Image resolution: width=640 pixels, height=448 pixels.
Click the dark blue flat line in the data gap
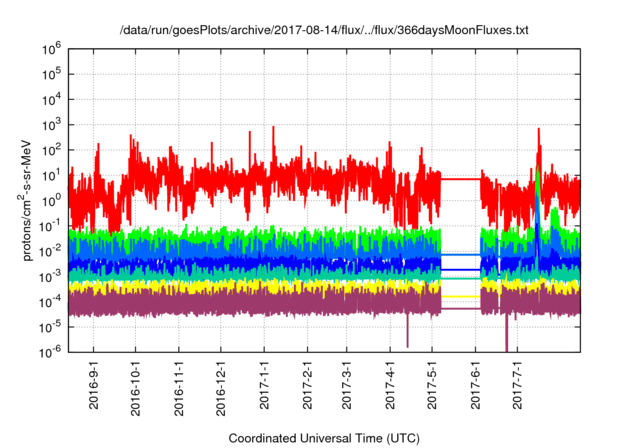coord(461,269)
